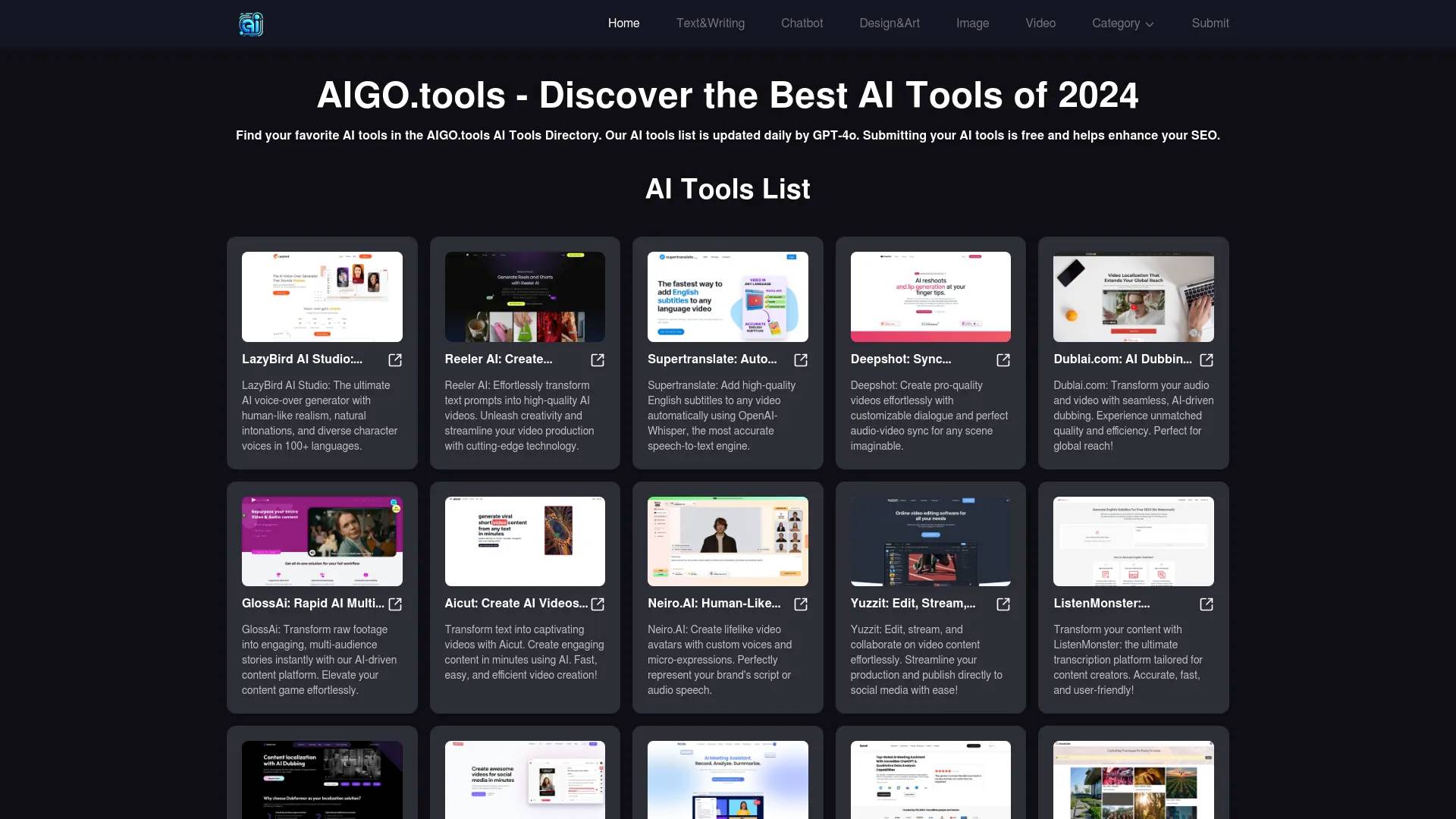Open the Text&Writing category
The width and height of the screenshot is (1456, 819).
coord(711,24)
